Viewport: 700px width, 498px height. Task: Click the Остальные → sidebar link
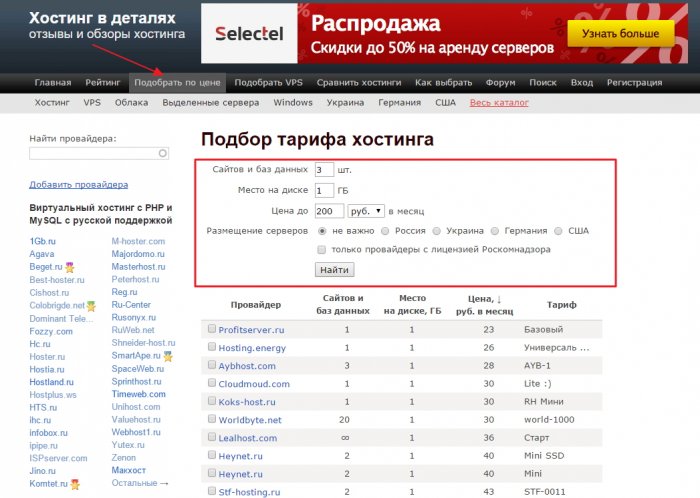click(140, 483)
